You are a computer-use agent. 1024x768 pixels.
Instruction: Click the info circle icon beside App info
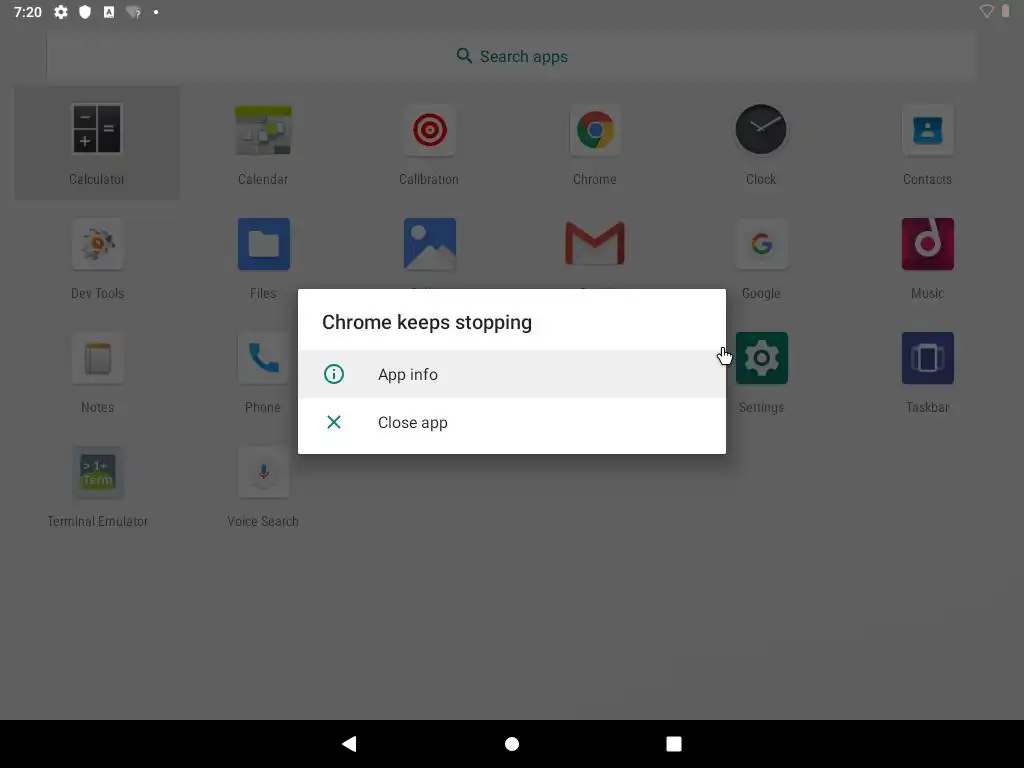click(334, 374)
